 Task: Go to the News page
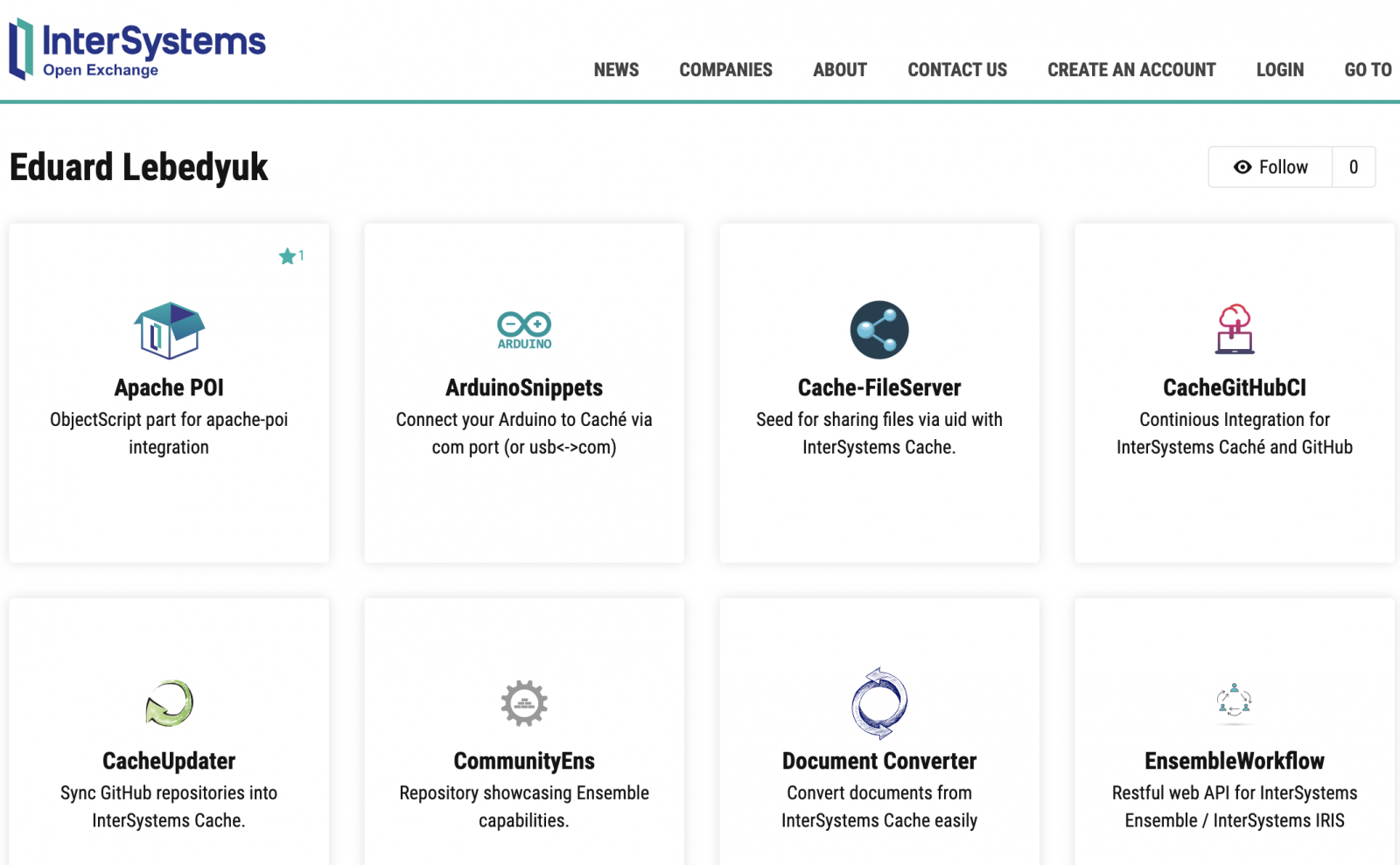616,70
